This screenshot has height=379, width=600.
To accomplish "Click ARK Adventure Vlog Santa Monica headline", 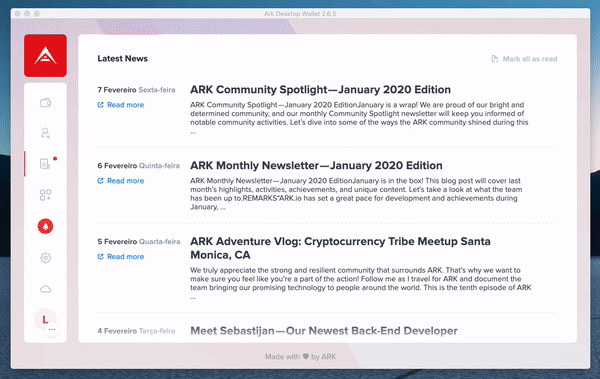I will [x=340, y=248].
